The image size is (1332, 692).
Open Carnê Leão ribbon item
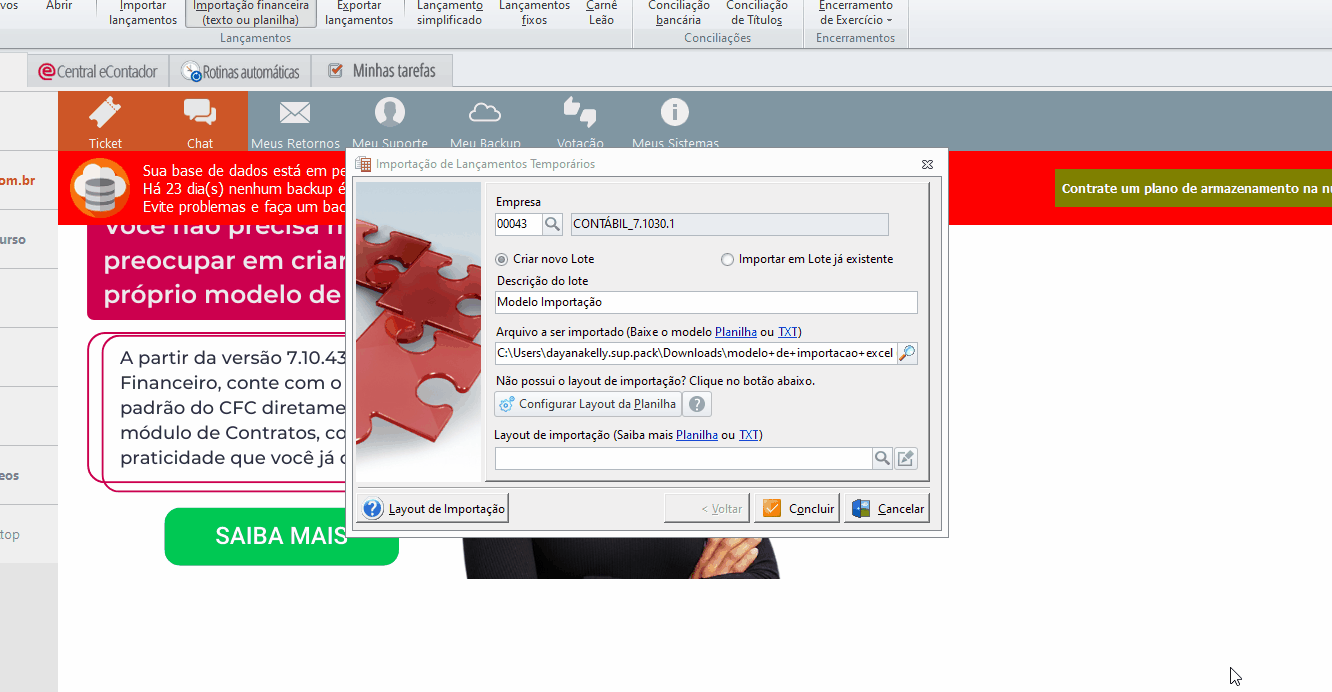click(602, 13)
